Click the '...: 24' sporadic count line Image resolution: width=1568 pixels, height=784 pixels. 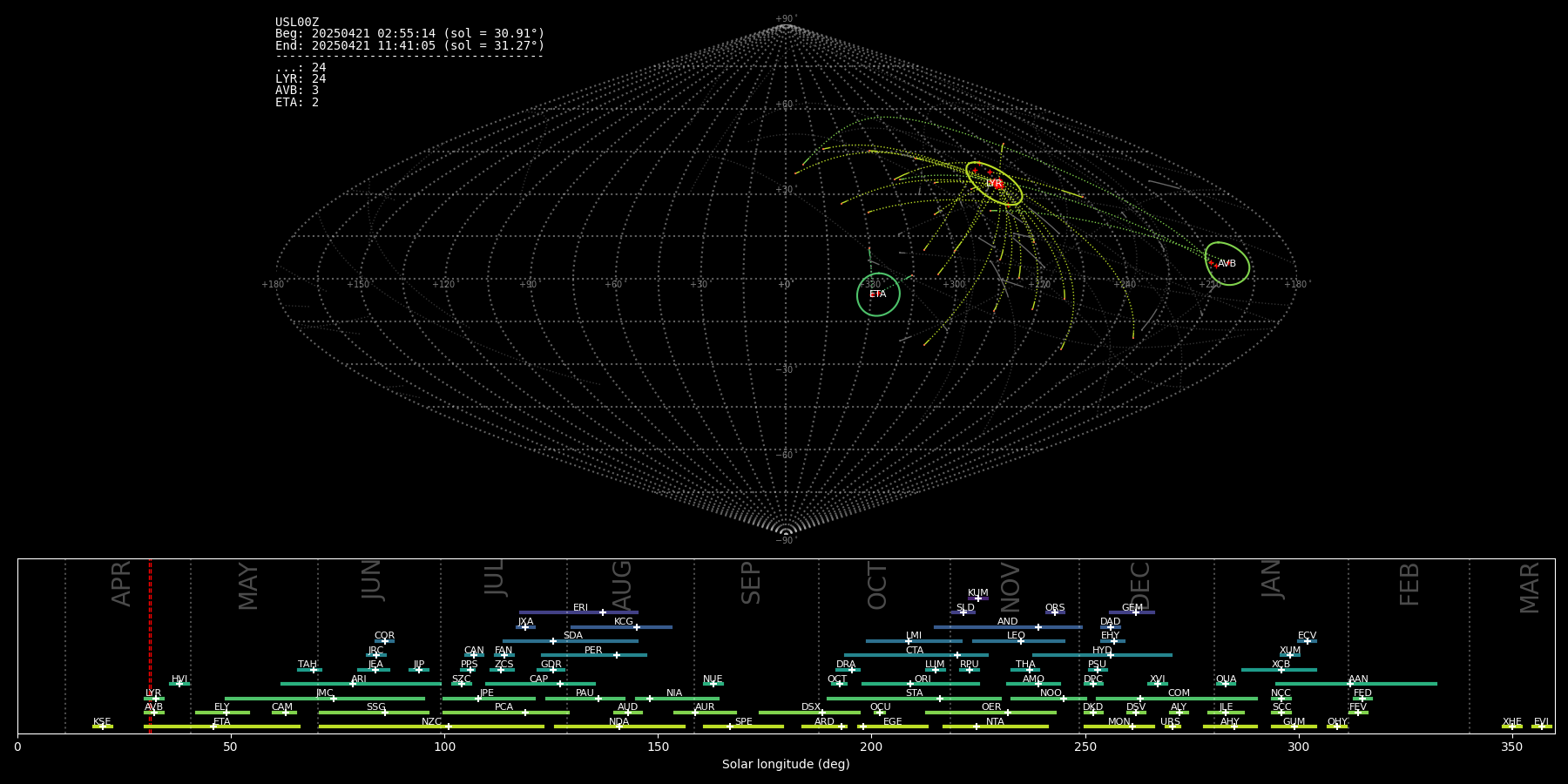coord(301,68)
